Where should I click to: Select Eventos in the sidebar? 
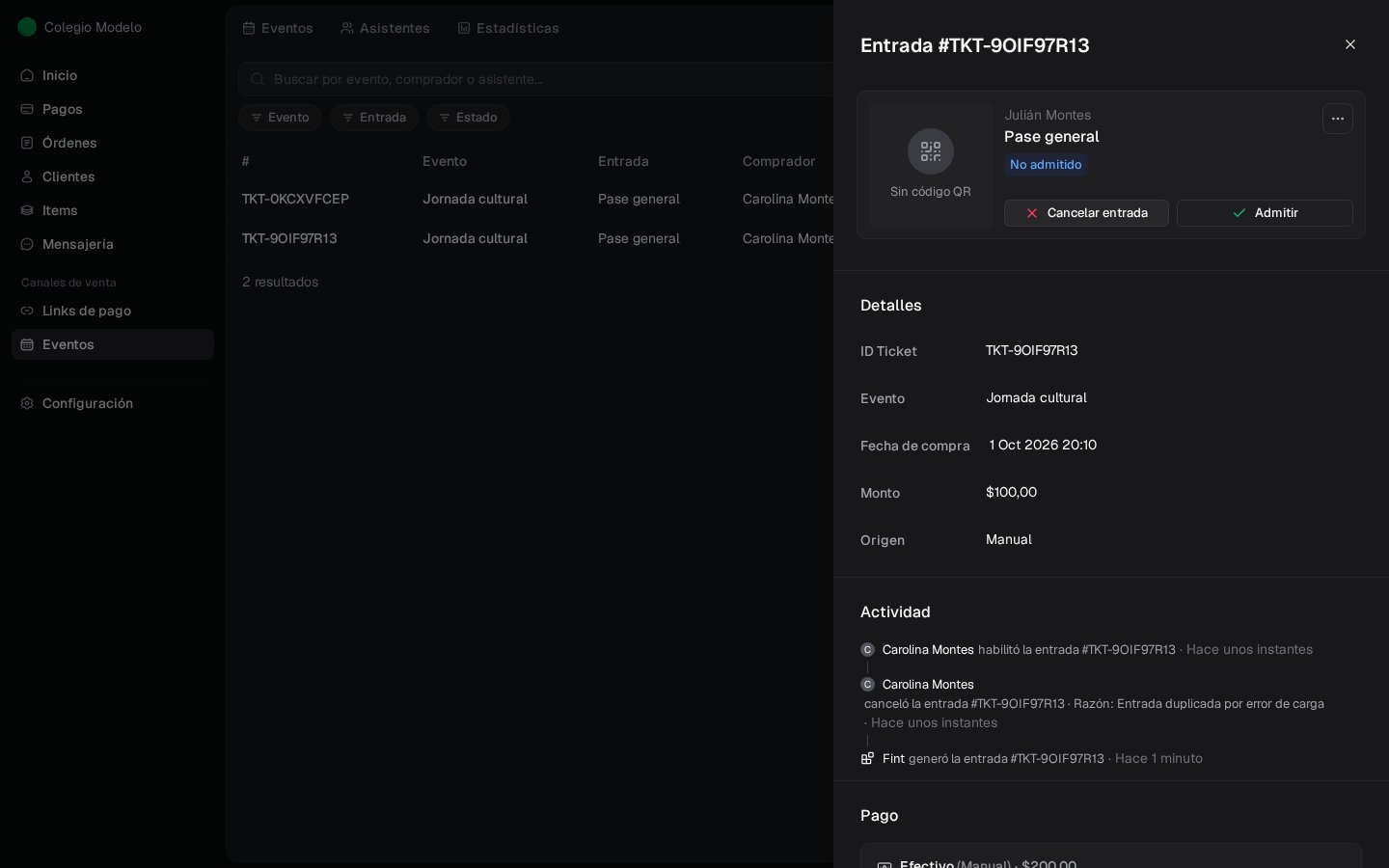coord(113,344)
